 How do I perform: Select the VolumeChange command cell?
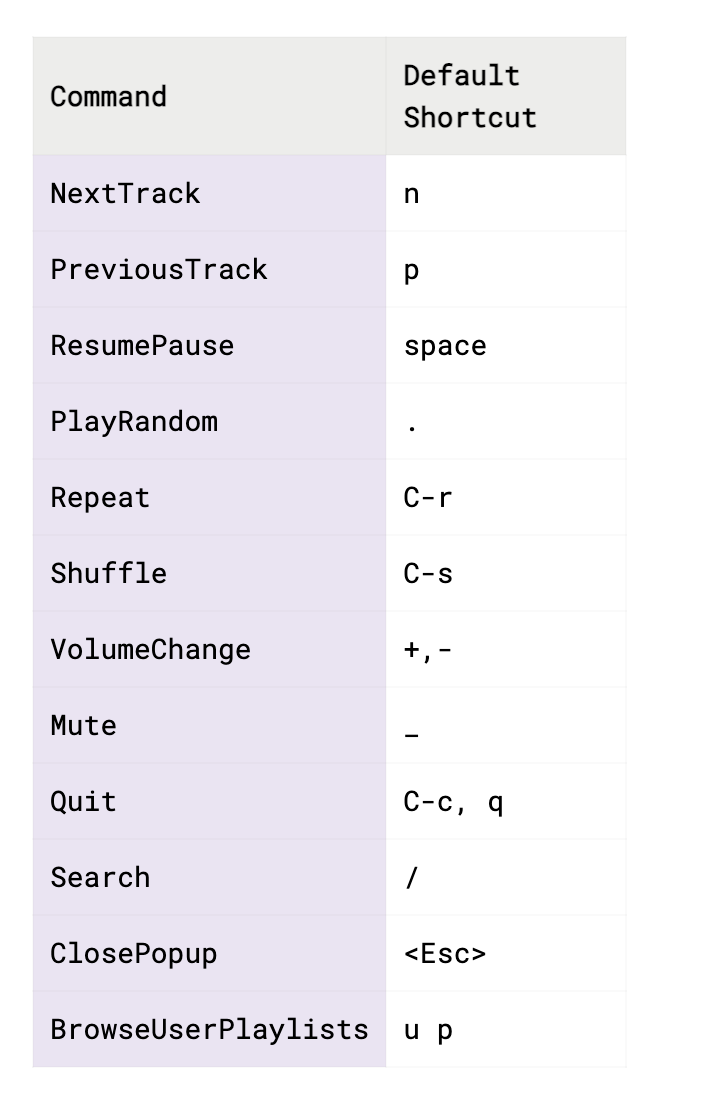tap(209, 649)
